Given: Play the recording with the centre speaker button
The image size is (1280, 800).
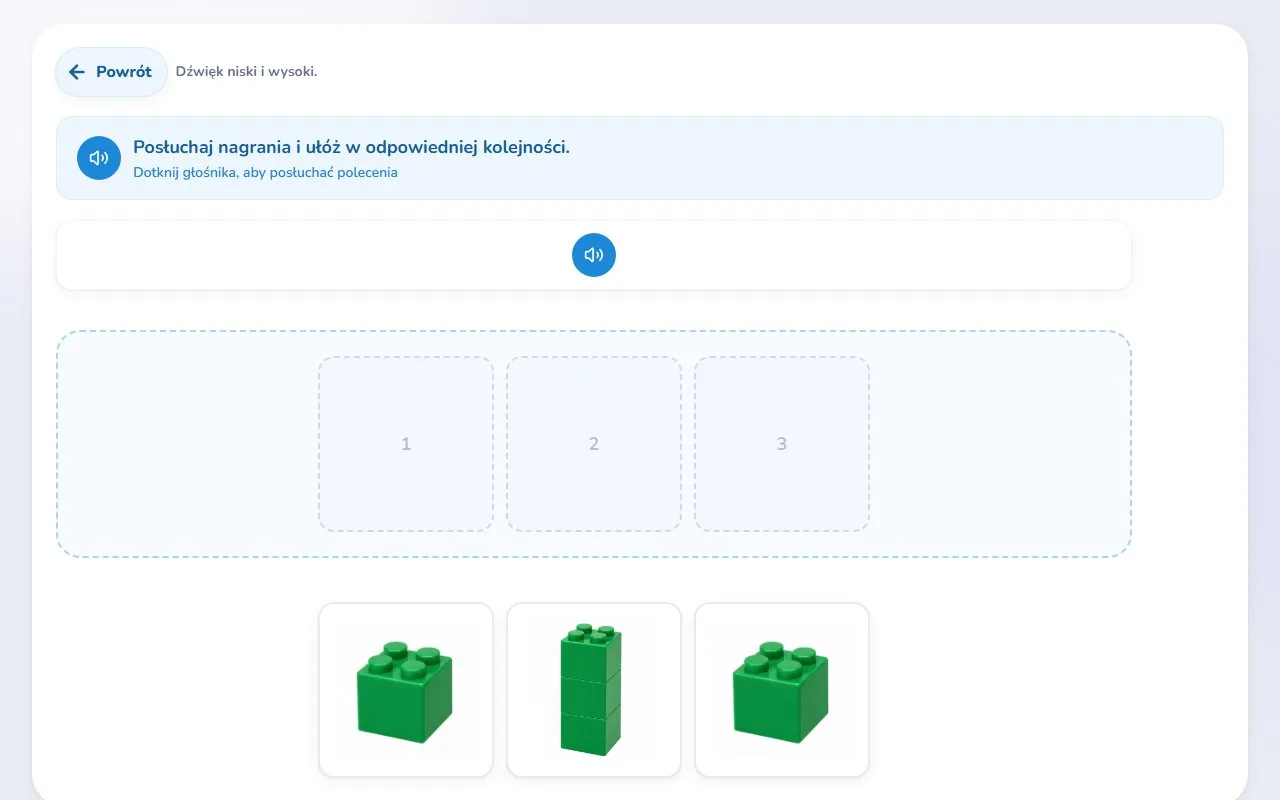Looking at the screenshot, I should pyautogui.click(x=594, y=255).
